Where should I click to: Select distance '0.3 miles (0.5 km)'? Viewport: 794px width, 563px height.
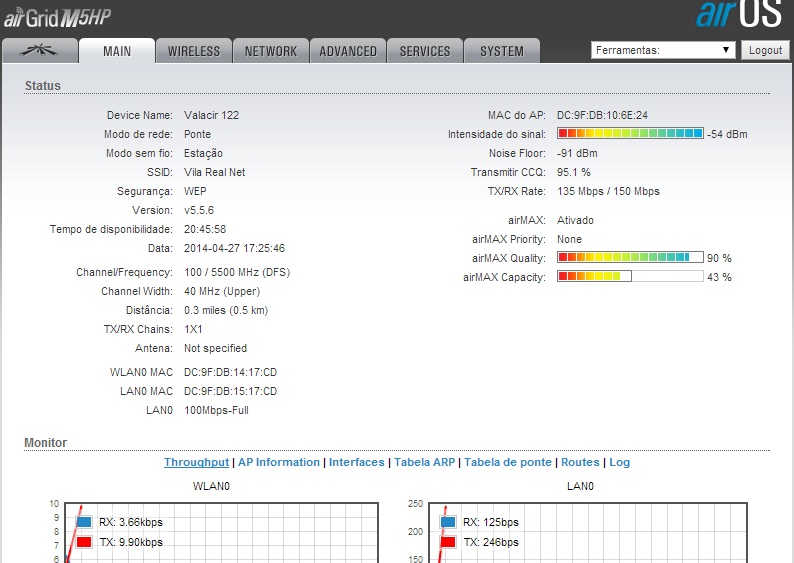point(226,310)
